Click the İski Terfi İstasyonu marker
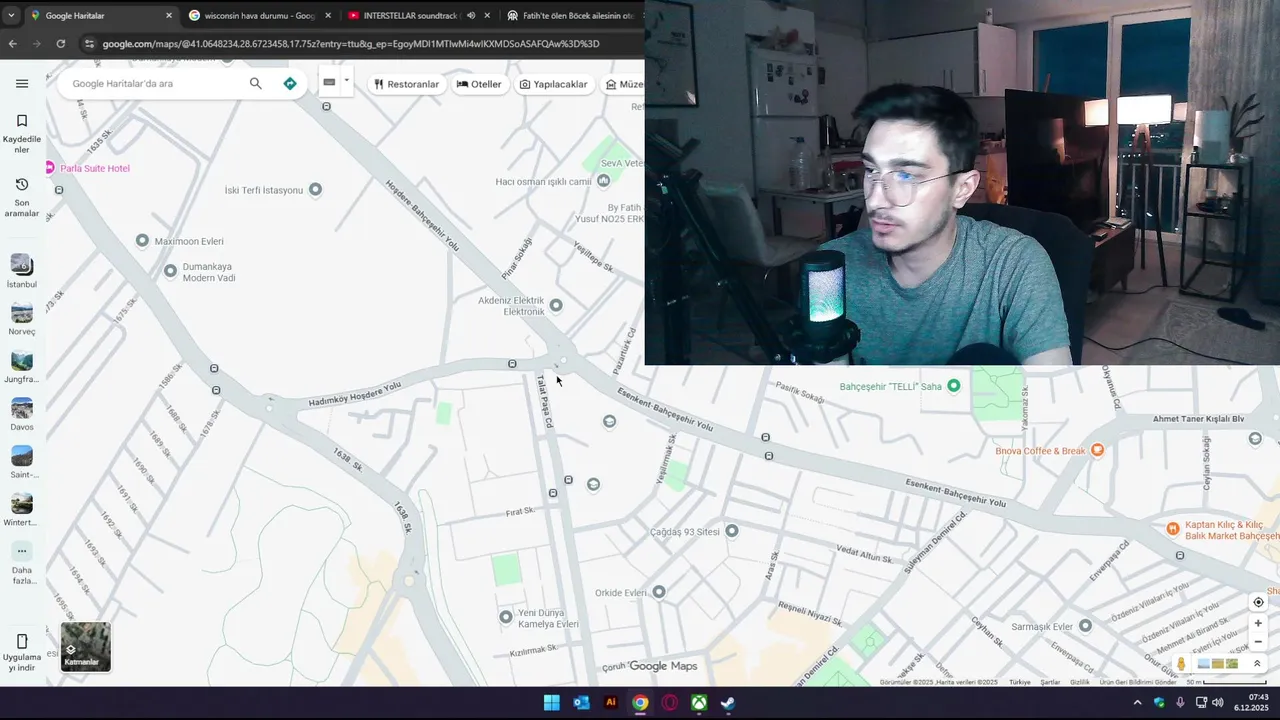 tap(315, 189)
